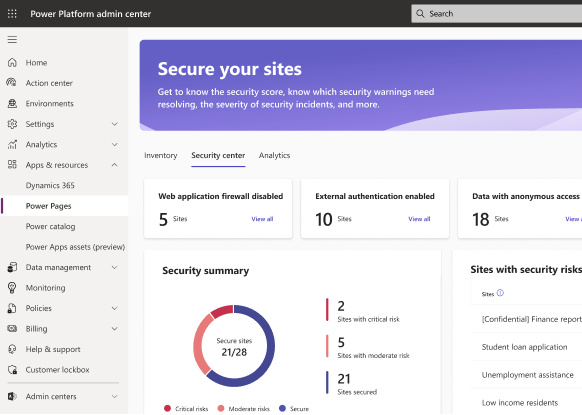View all external authentication sites
The image size is (582, 415).
(x=419, y=219)
